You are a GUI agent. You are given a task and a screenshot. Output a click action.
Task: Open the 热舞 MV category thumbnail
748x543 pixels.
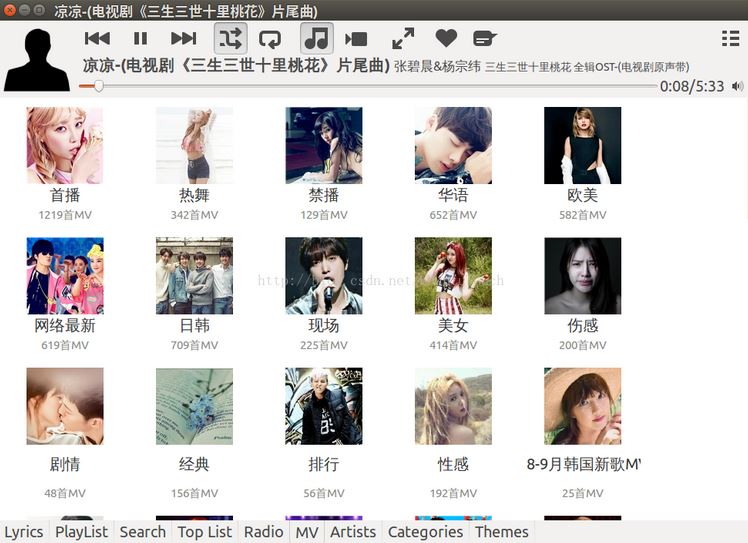[194, 146]
